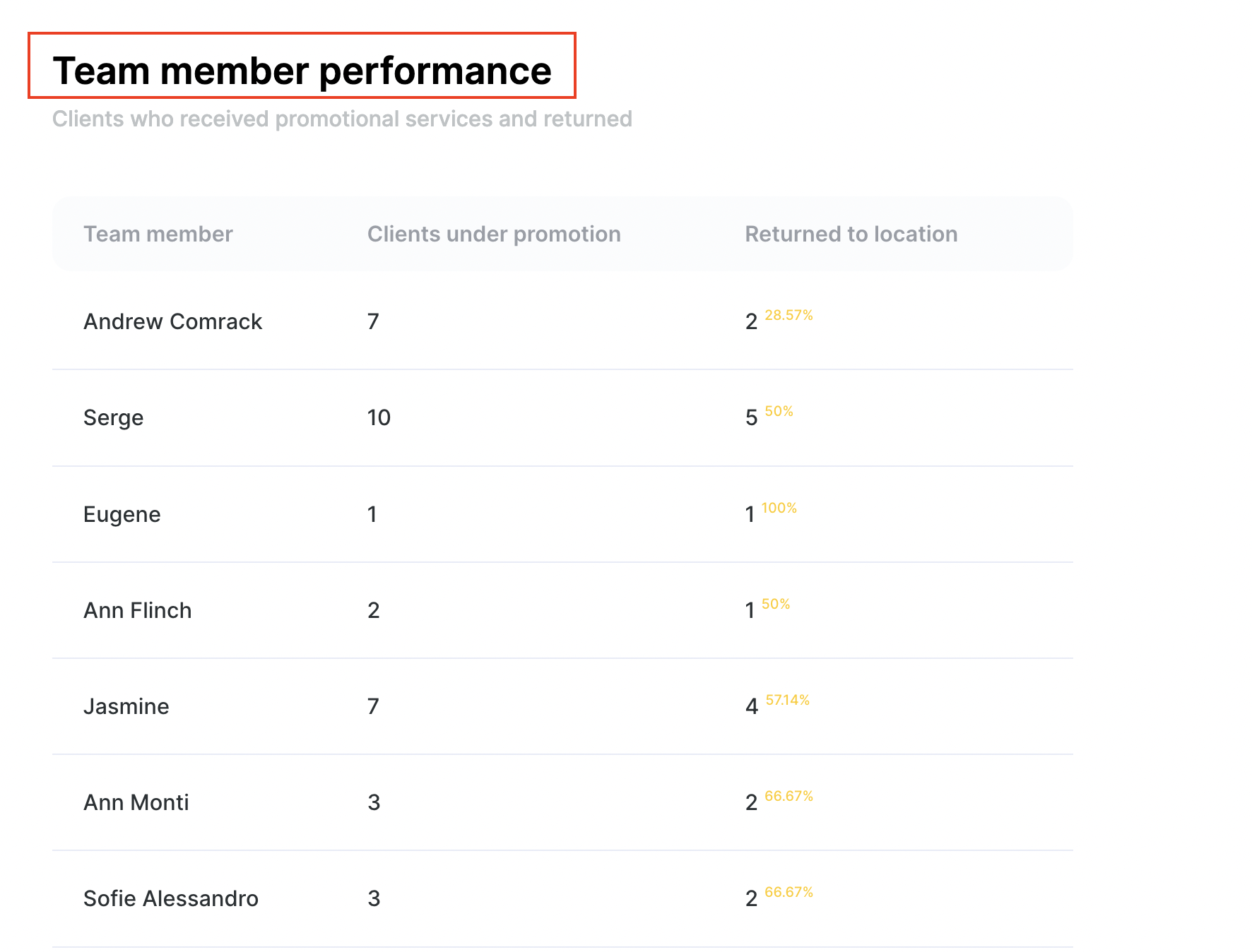The width and height of the screenshot is (1252, 952).
Task: Select Ann Monti in the table
Action: click(136, 802)
